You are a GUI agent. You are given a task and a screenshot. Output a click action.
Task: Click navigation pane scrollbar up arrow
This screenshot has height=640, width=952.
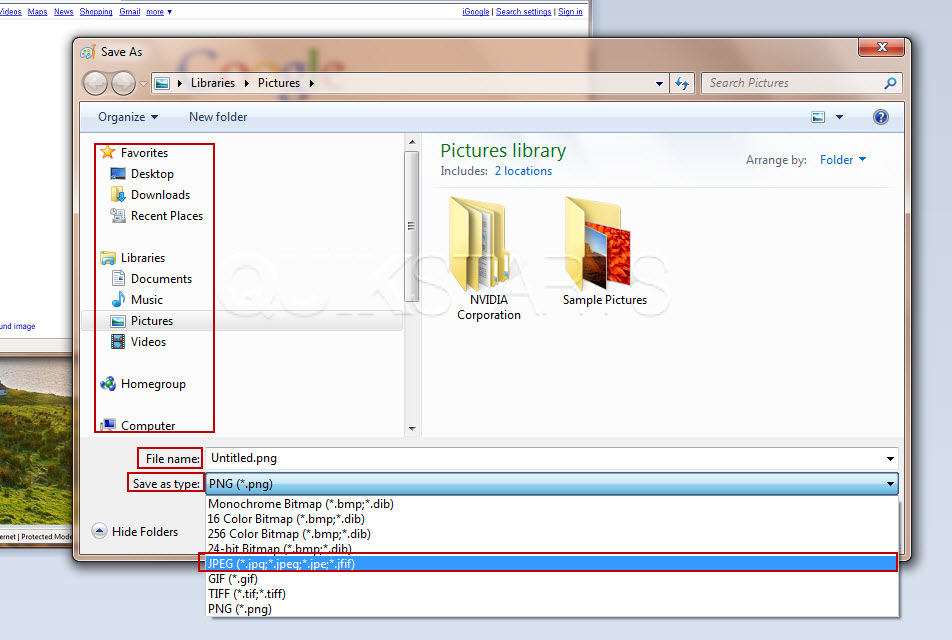(x=412, y=141)
